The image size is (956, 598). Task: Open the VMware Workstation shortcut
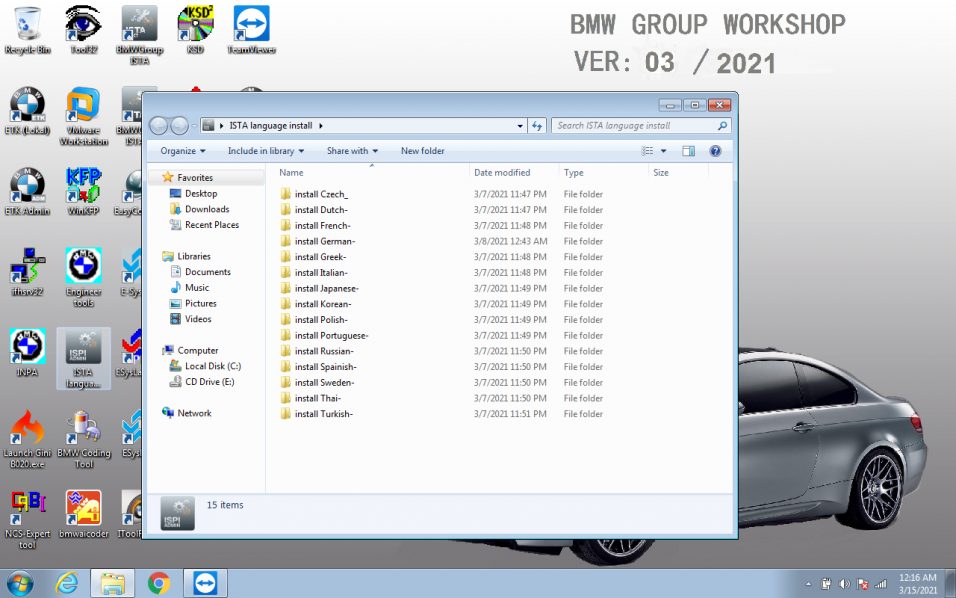[x=84, y=116]
